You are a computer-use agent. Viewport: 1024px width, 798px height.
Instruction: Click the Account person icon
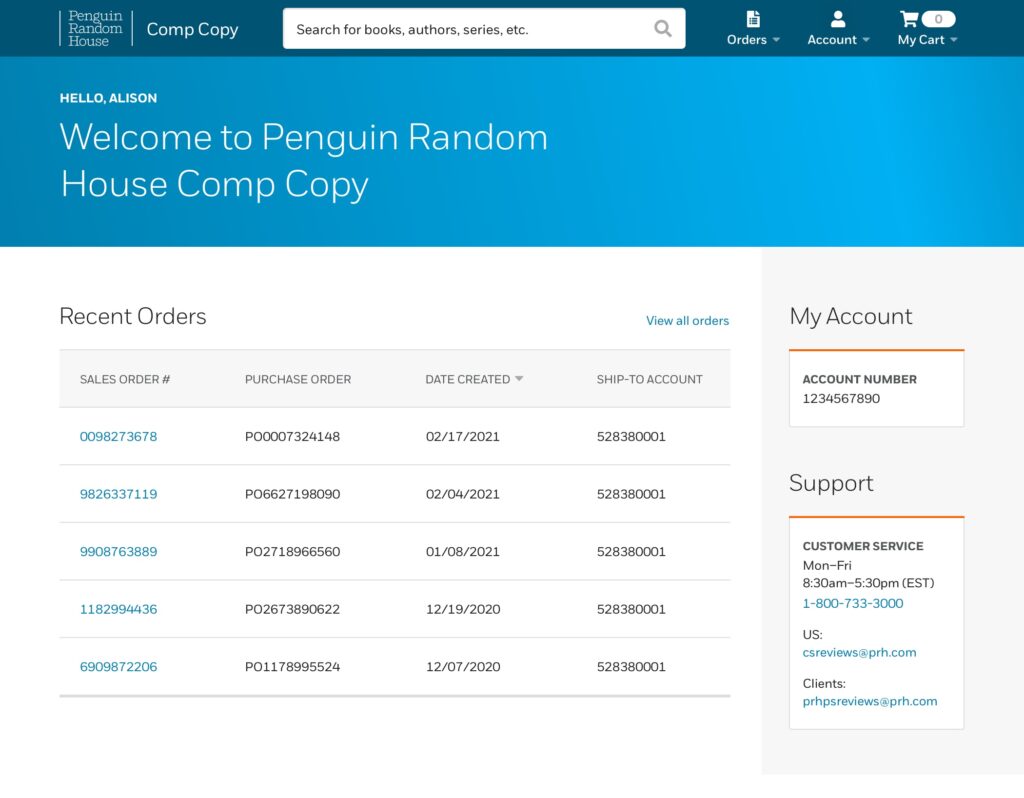[x=838, y=19]
